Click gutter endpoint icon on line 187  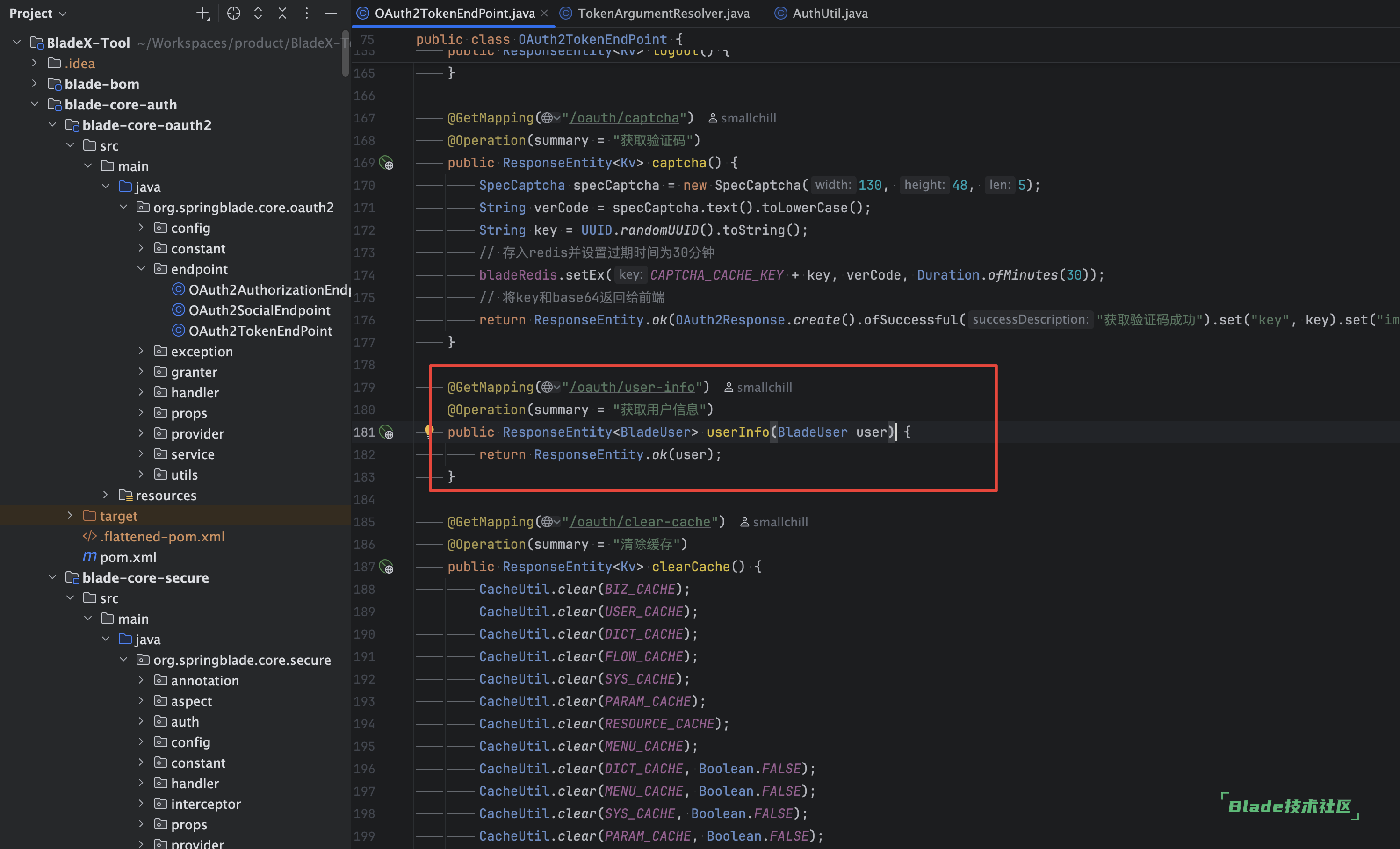(386, 568)
